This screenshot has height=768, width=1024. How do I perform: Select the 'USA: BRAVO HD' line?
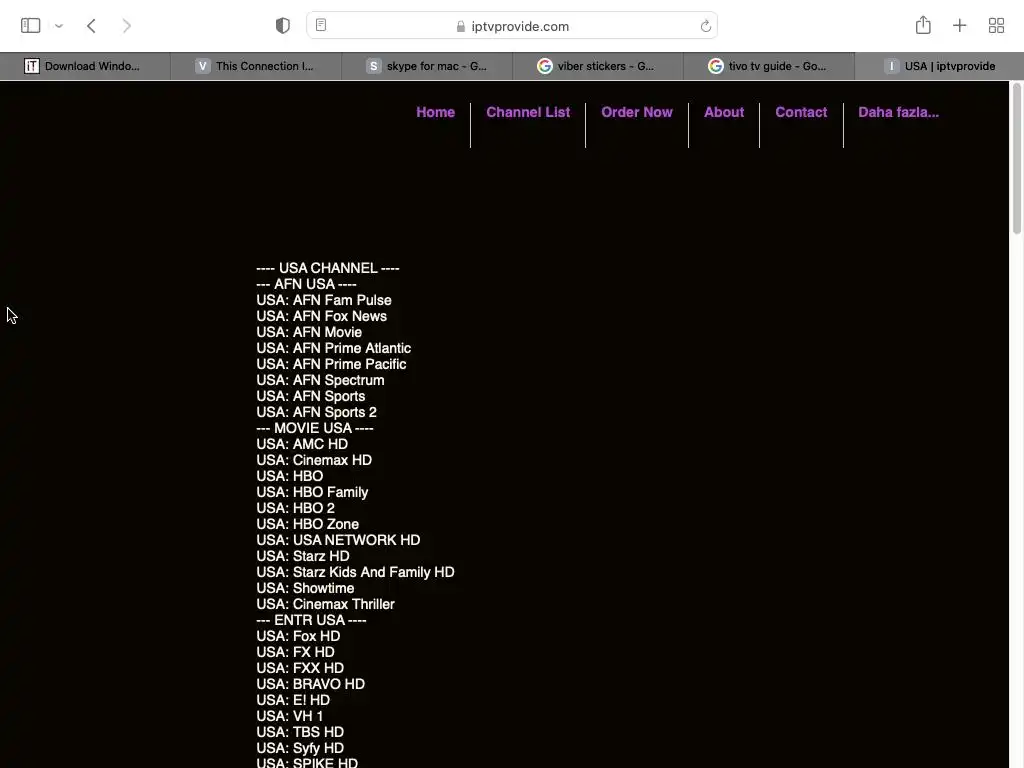pyautogui.click(x=310, y=684)
